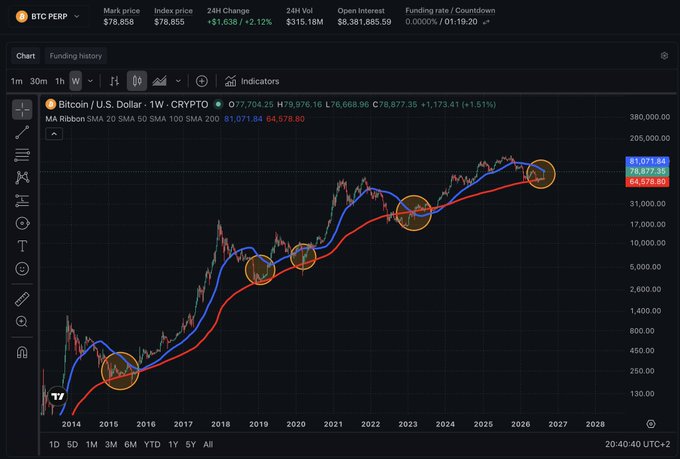Click the Index price label
The height and width of the screenshot is (459, 680).
pyautogui.click(x=173, y=11)
